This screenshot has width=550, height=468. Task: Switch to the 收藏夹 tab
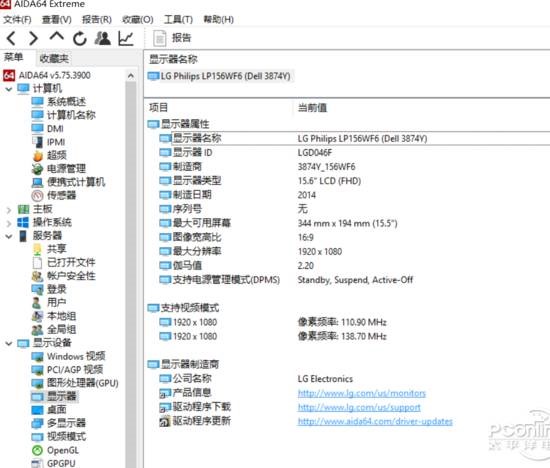(x=54, y=58)
